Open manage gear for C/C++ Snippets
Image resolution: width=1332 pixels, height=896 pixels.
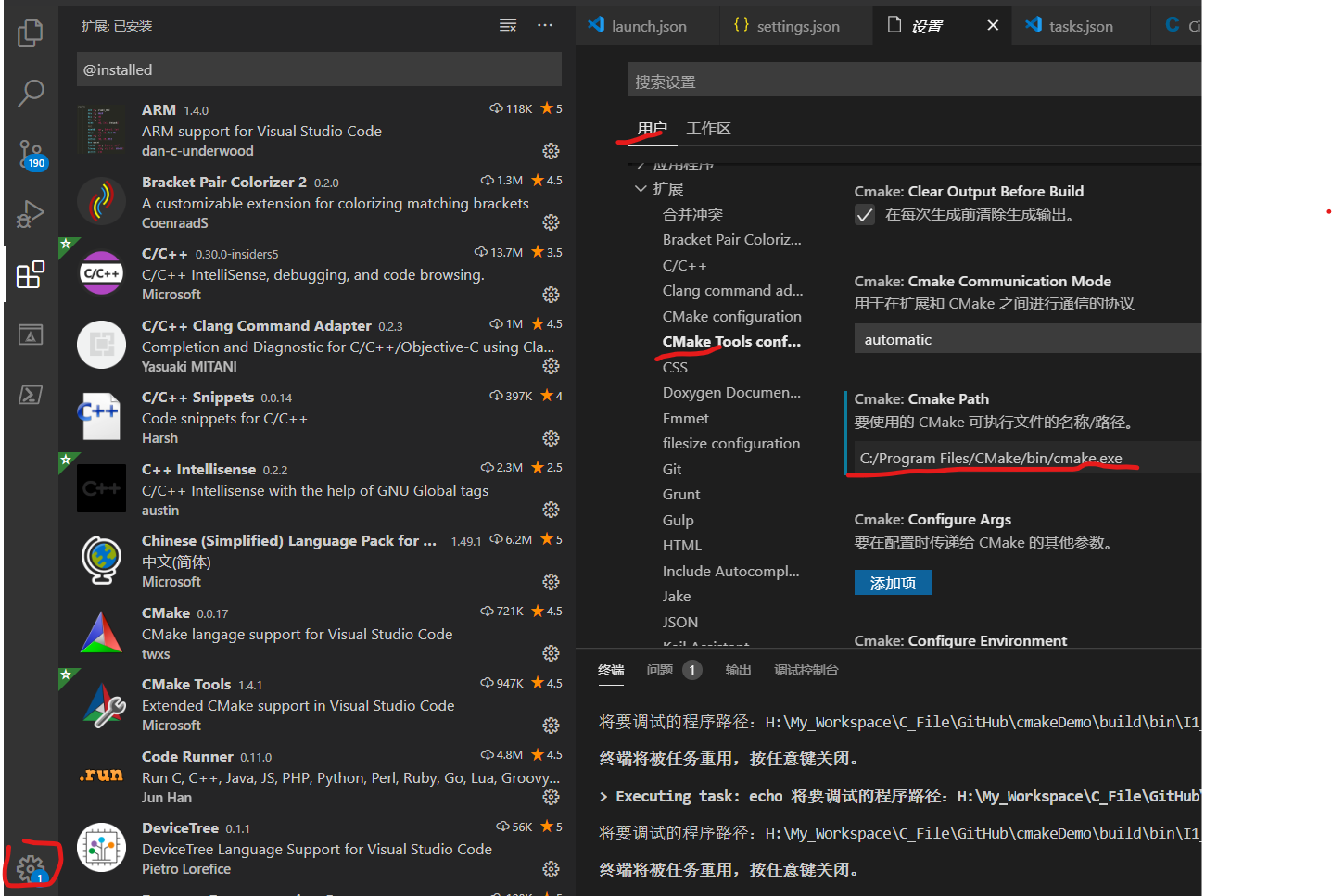point(551,438)
